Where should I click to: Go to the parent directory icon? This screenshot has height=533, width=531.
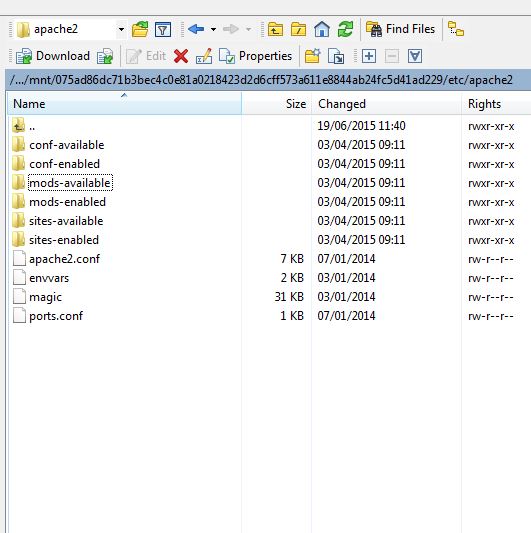pos(275,29)
